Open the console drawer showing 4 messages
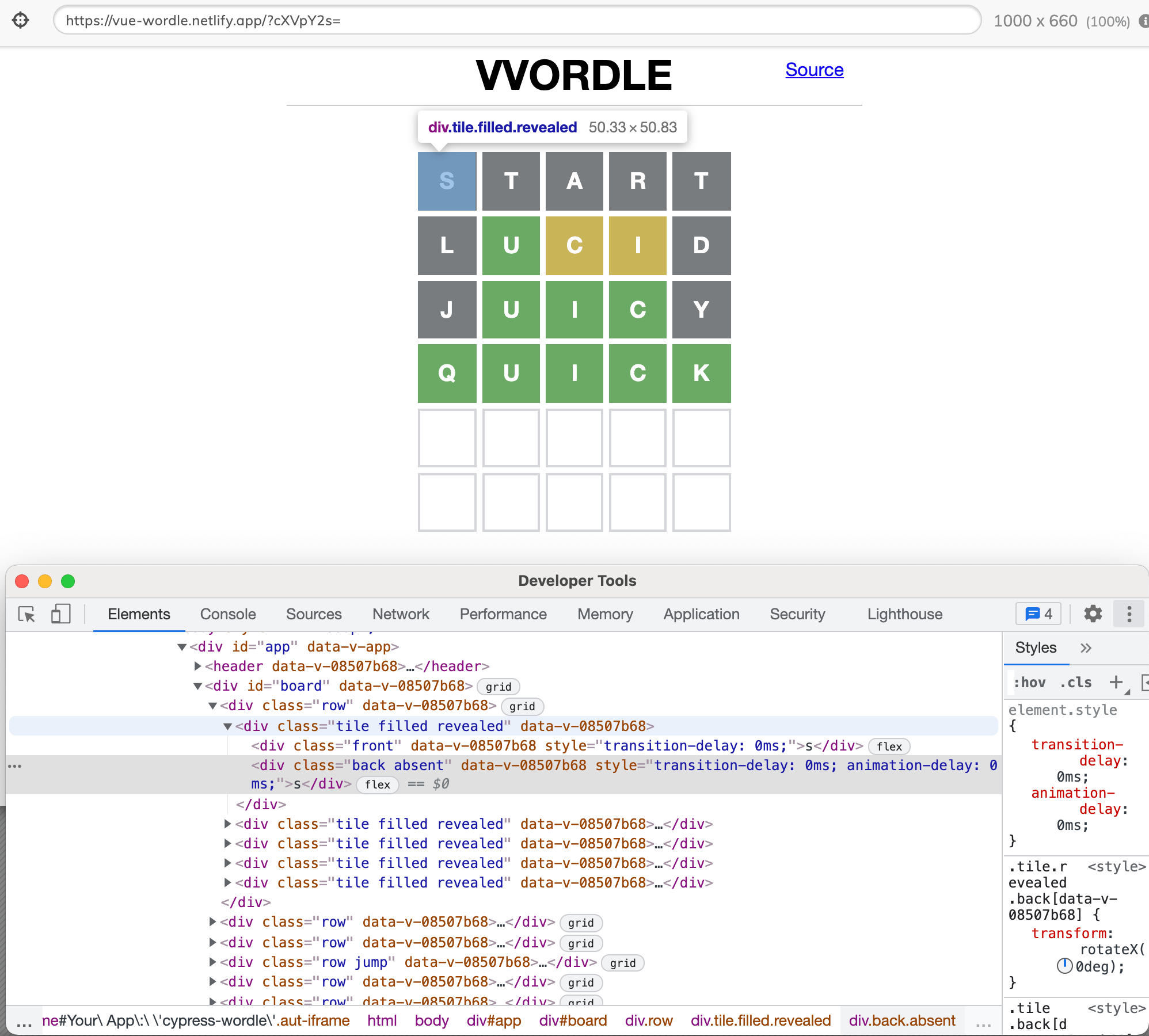 click(1038, 614)
